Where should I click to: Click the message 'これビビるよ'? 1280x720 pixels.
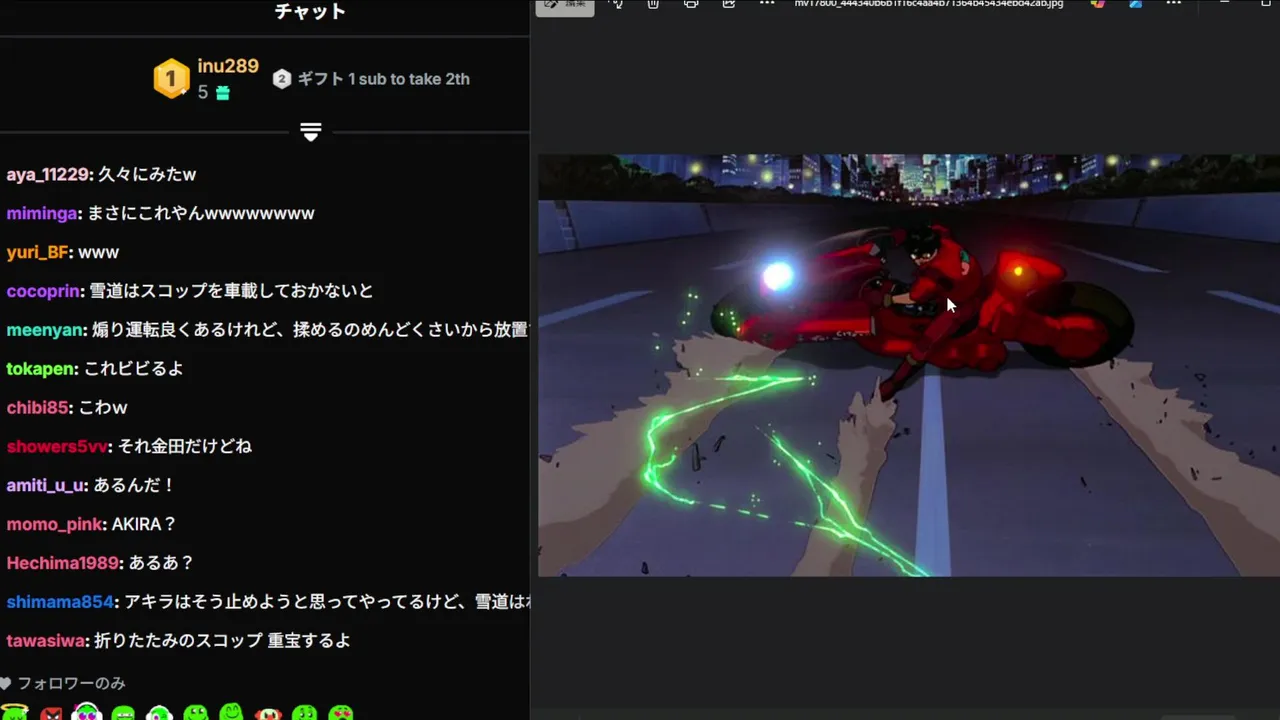134,369
